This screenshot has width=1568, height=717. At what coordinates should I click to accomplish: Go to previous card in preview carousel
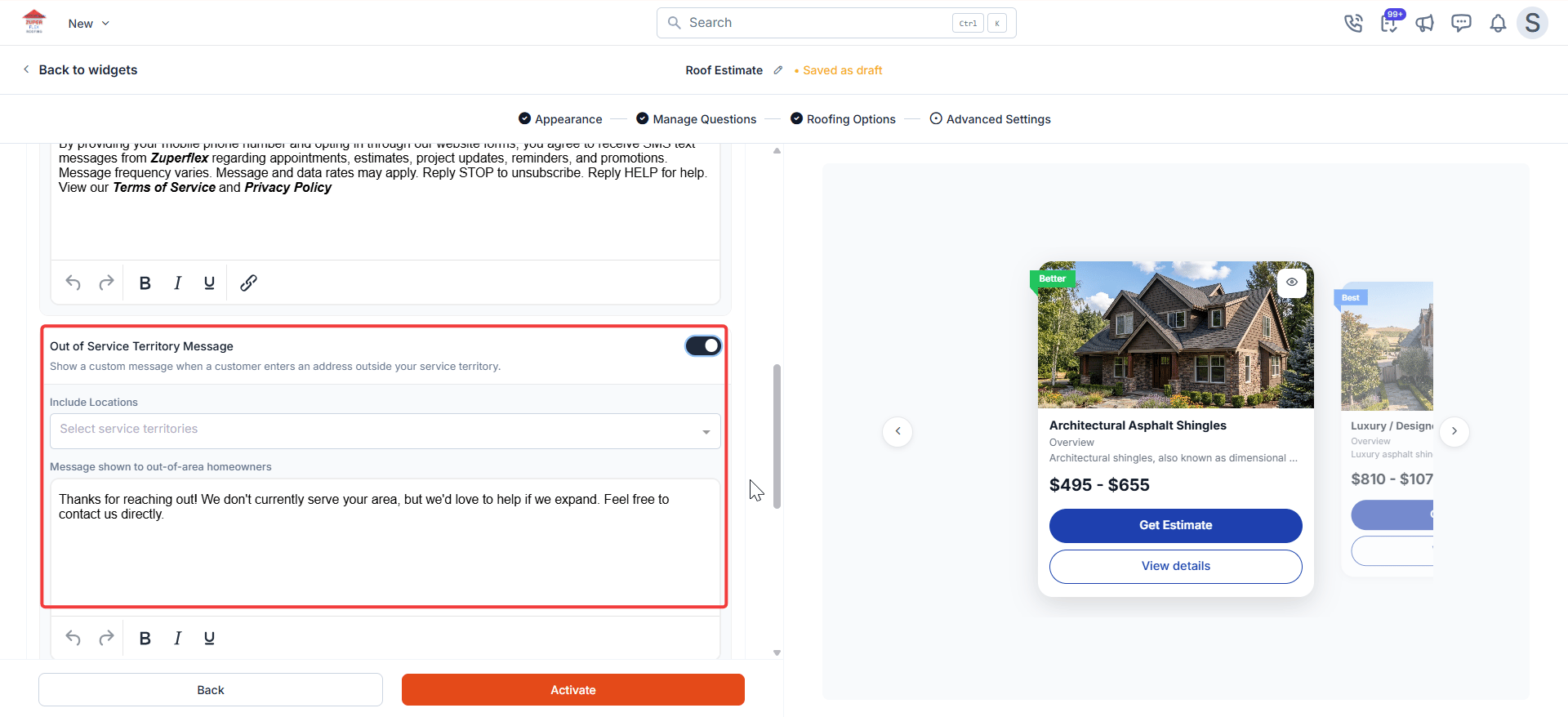pyautogui.click(x=898, y=431)
